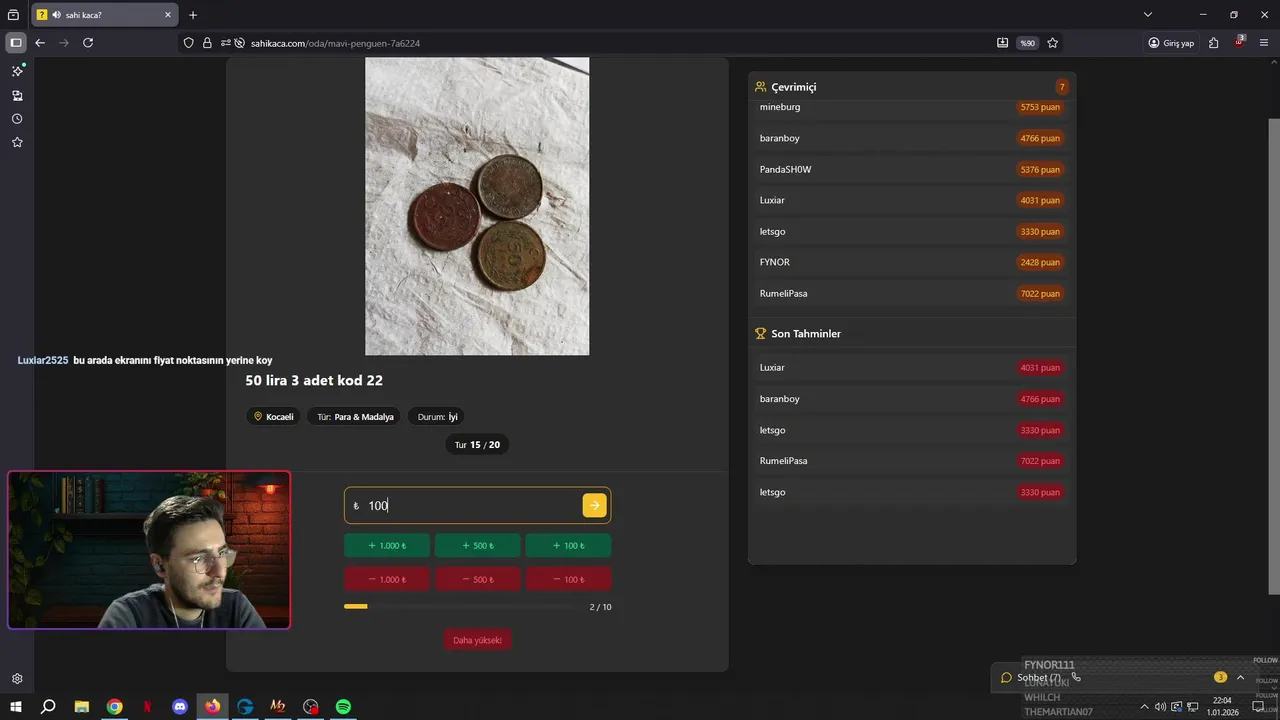Screen dimensions: 1280x720
Task: Click the Kocaeli location tag
Action: (274, 417)
